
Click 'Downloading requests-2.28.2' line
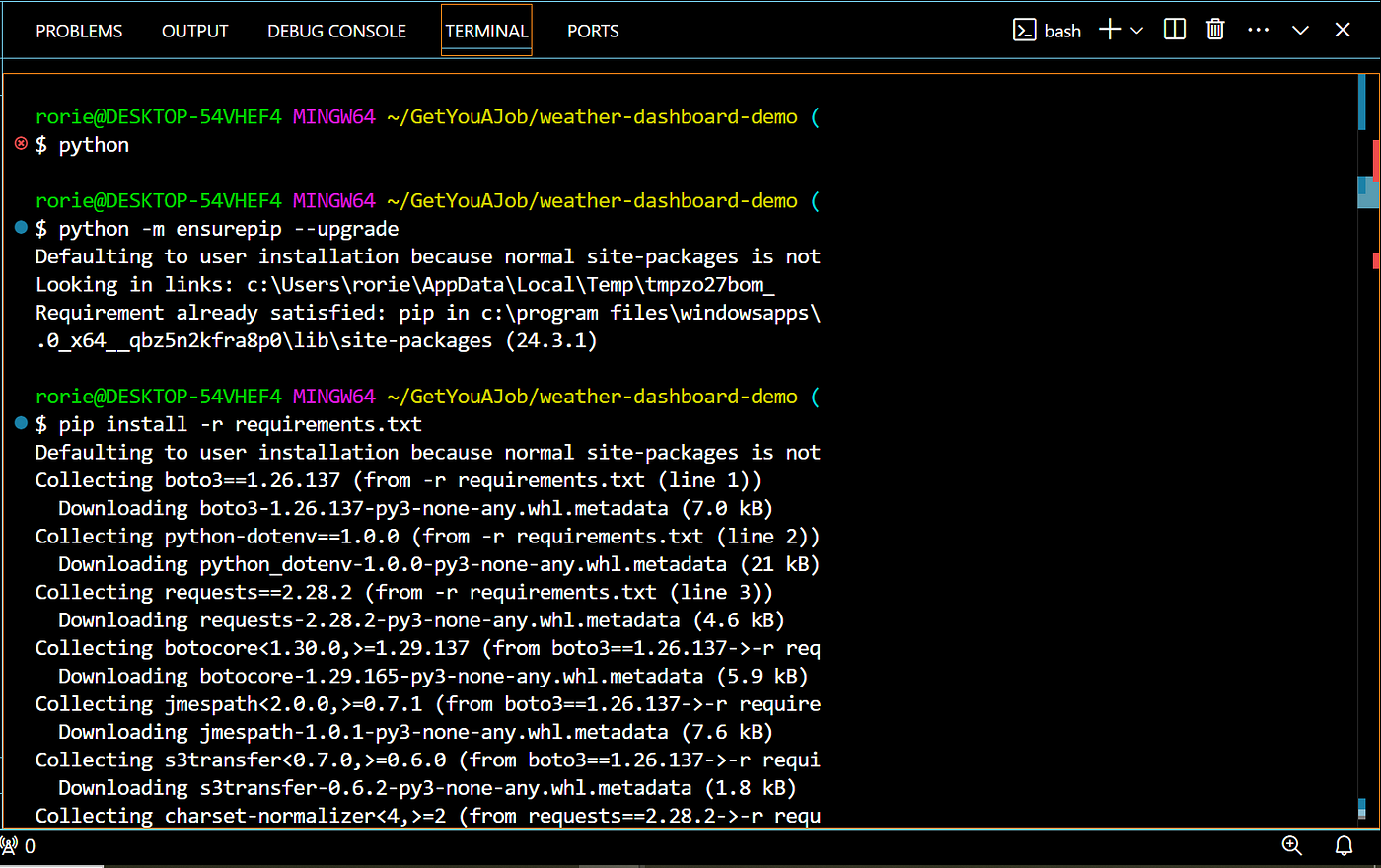(x=421, y=620)
